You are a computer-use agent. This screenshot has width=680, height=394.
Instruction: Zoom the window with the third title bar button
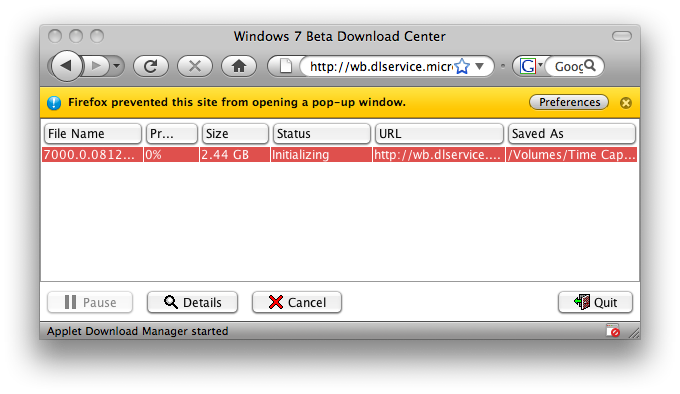97,36
